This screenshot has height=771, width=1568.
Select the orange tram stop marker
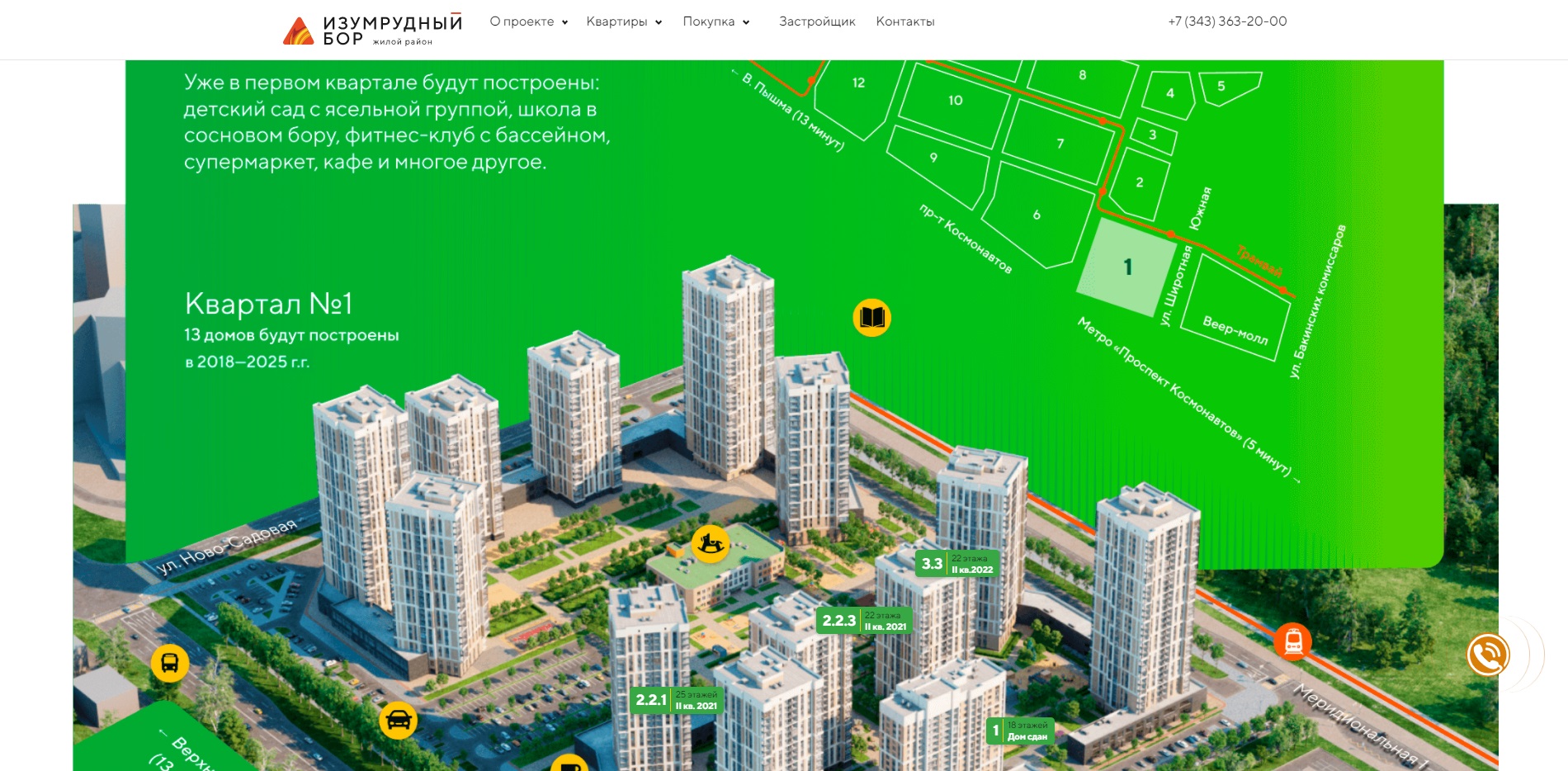click(1292, 641)
